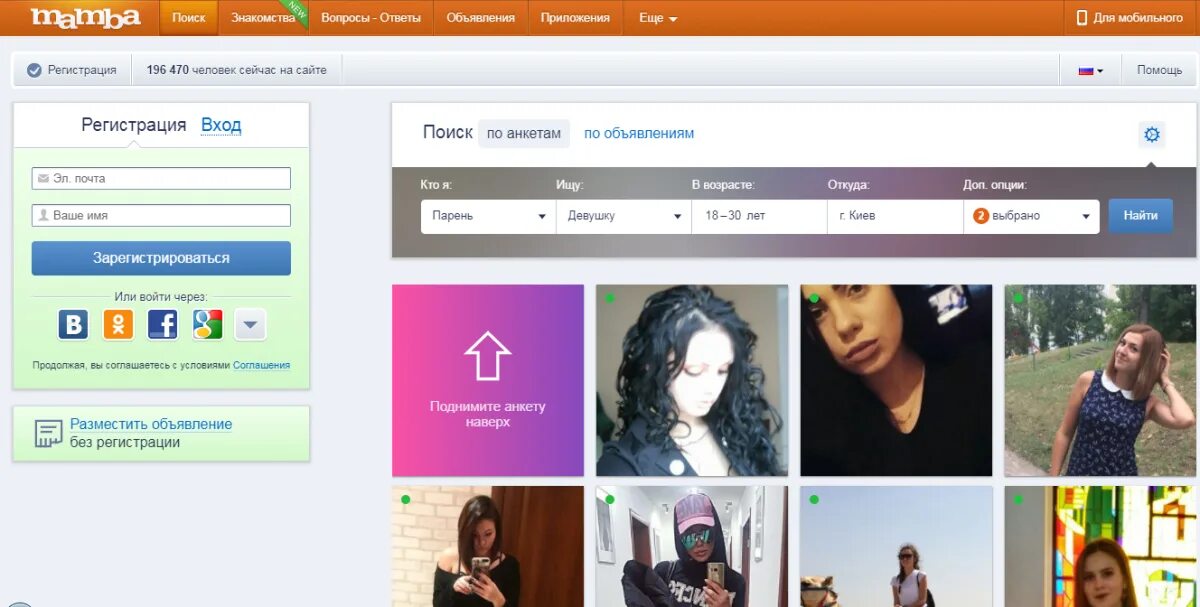
Task: Switch search to 'по объявлениям'
Action: pos(639,133)
